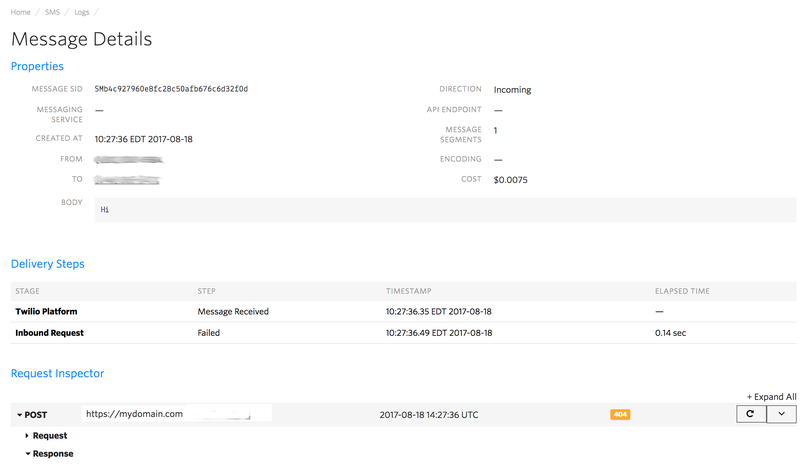The width and height of the screenshot is (800, 464).
Task: Collapse the POST request row arrow
Action: click(20, 415)
